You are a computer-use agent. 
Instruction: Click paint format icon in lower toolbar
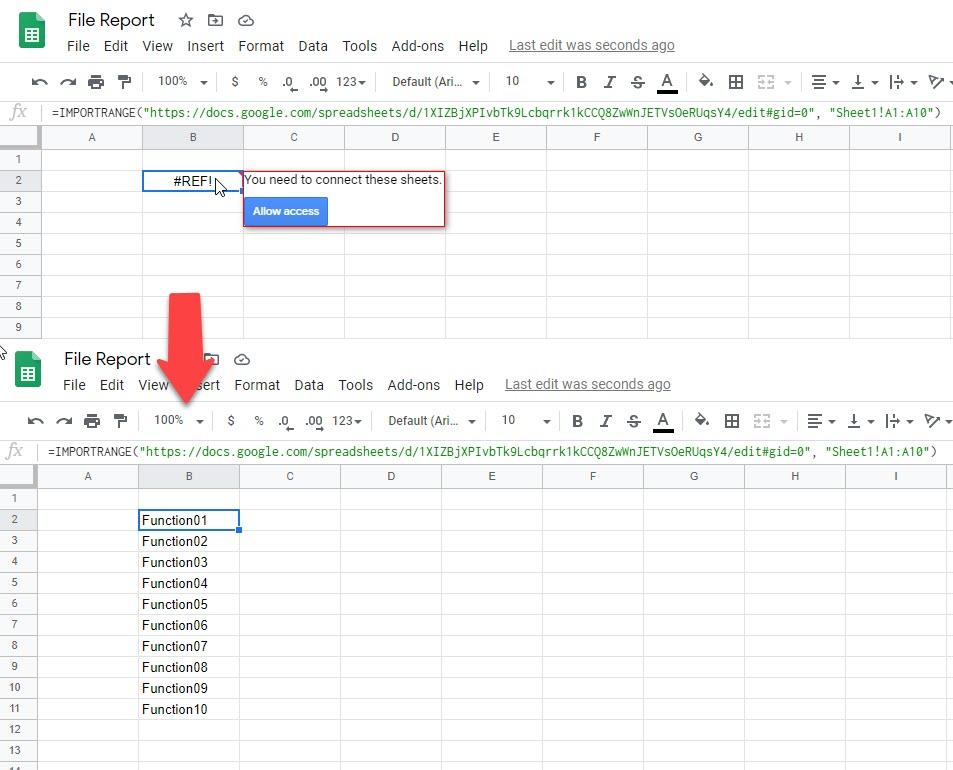click(120, 421)
